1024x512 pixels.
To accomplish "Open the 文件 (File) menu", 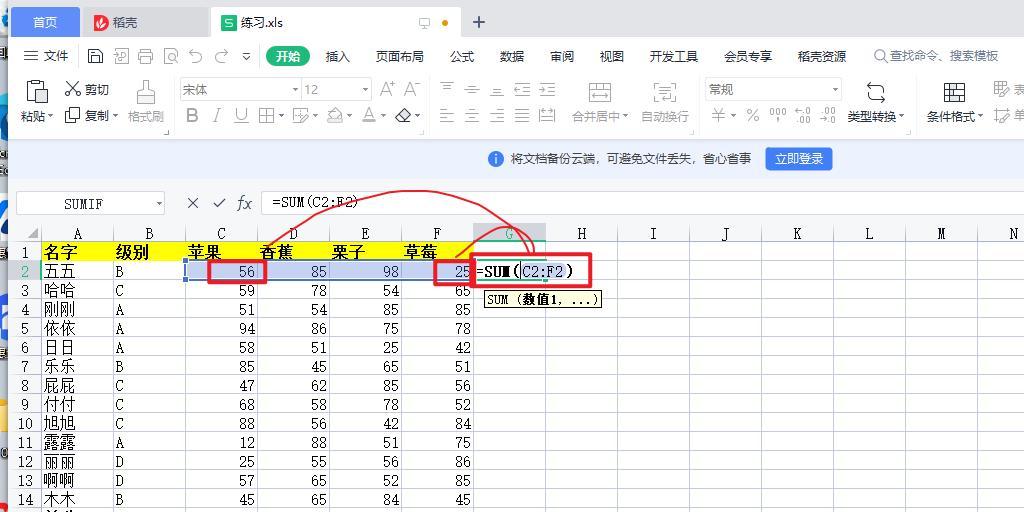I will pos(46,56).
